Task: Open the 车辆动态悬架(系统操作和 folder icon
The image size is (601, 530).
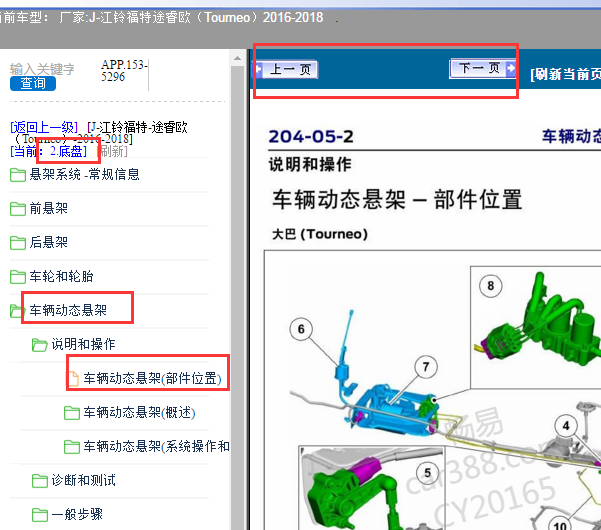Action: tap(72, 446)
